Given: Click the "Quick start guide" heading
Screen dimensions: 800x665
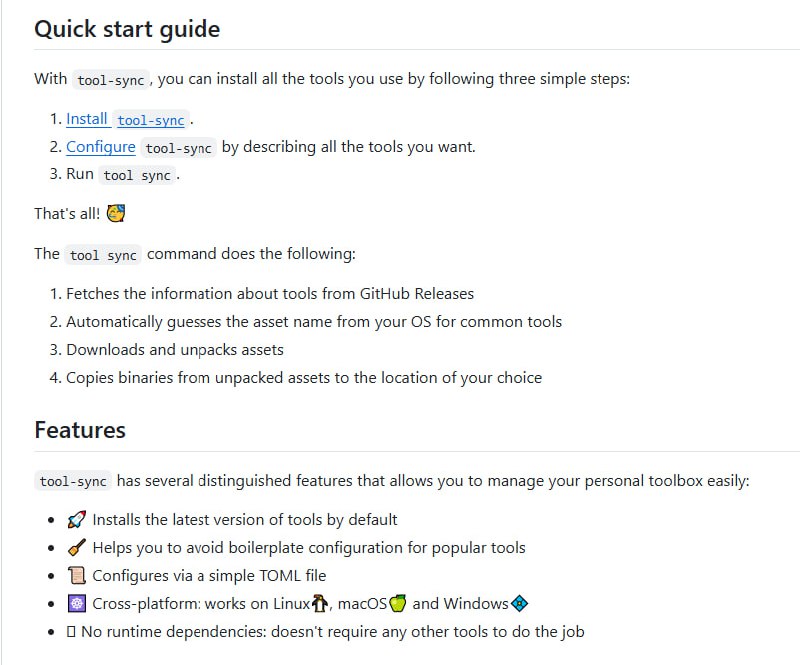Looking at the screenshot, I should 127,29.
